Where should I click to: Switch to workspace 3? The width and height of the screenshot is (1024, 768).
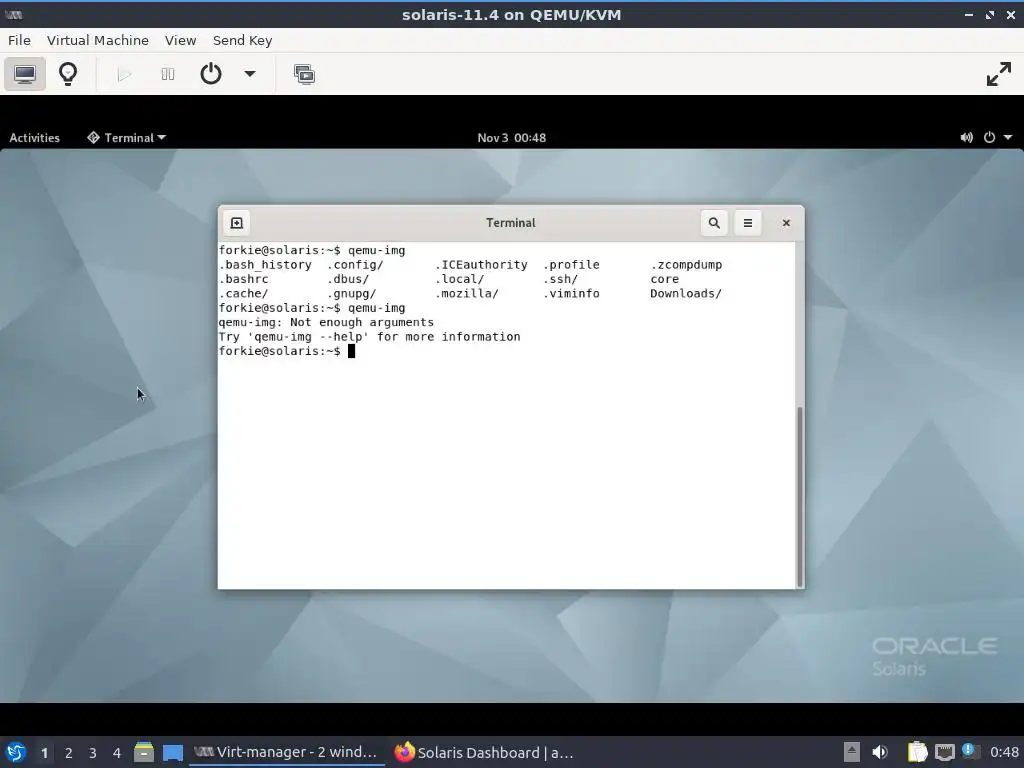tap(93, 753)
